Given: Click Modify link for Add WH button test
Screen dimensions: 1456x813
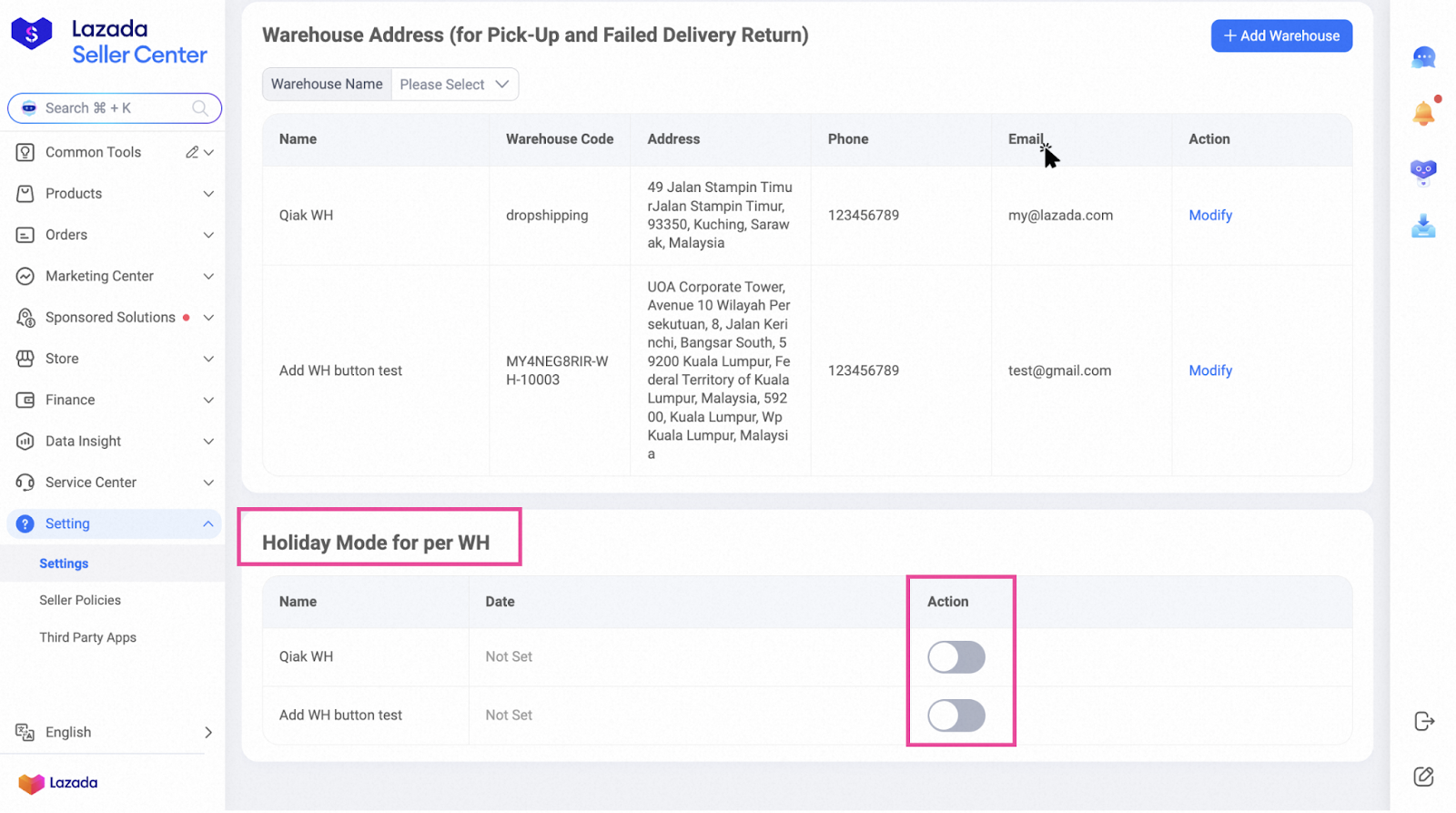Looking at the screenshot, I should [1209, 371].
